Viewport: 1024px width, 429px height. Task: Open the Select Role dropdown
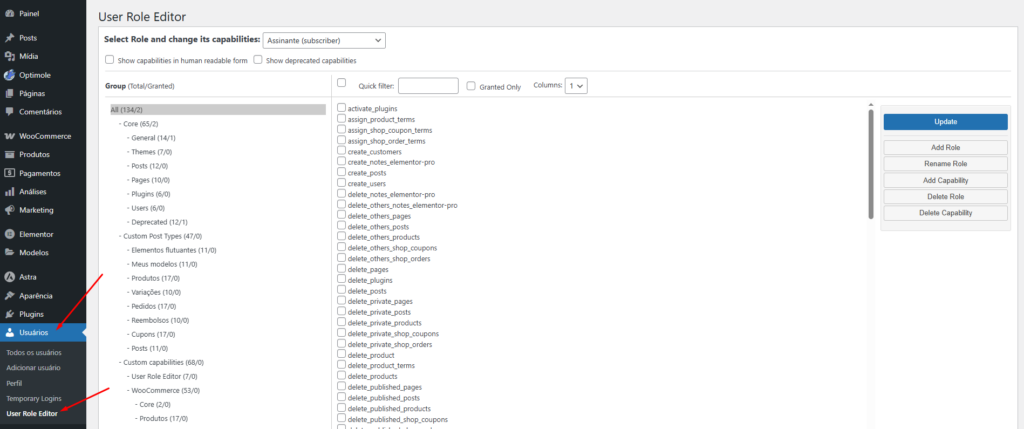tap(324, 40)
